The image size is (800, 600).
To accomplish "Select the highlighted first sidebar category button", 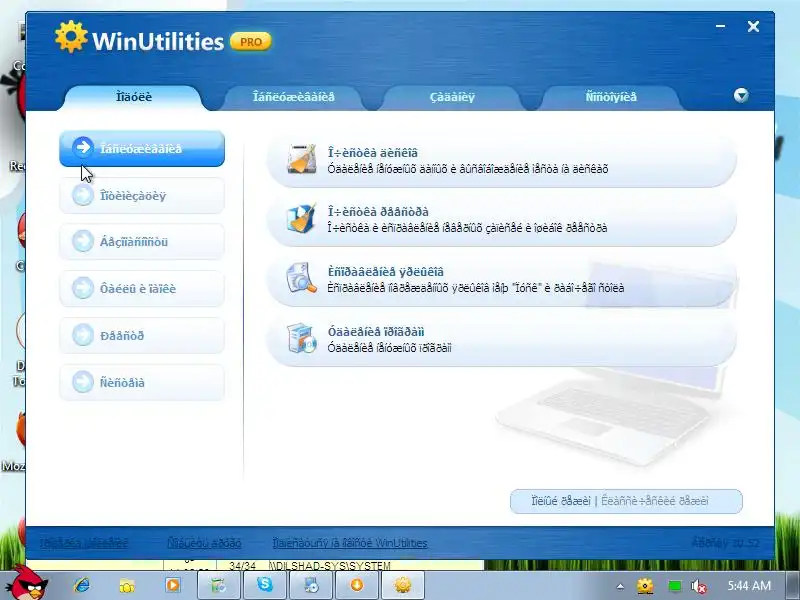I will pyautogui.click(x=142, y=148).
